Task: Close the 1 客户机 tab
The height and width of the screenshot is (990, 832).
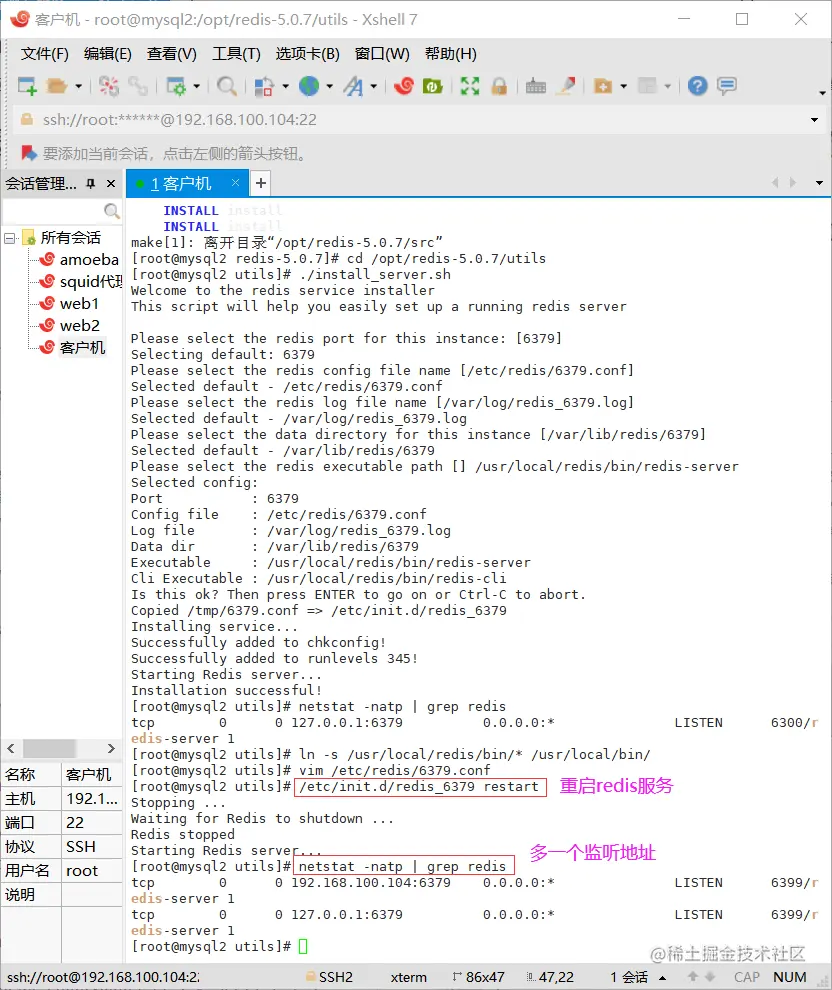Action: (235, 182)
